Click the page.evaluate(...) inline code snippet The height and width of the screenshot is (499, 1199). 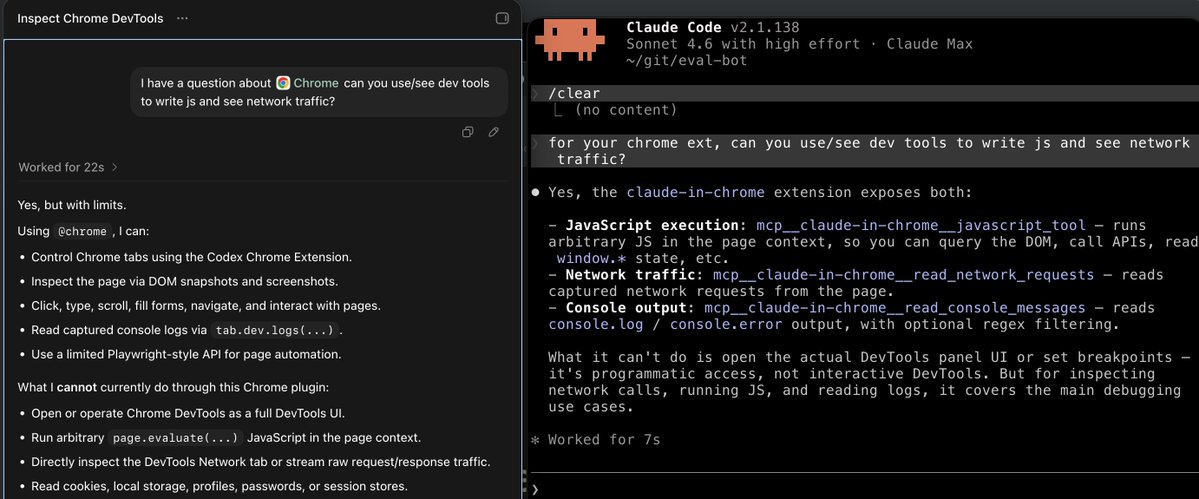pos(177,438)
